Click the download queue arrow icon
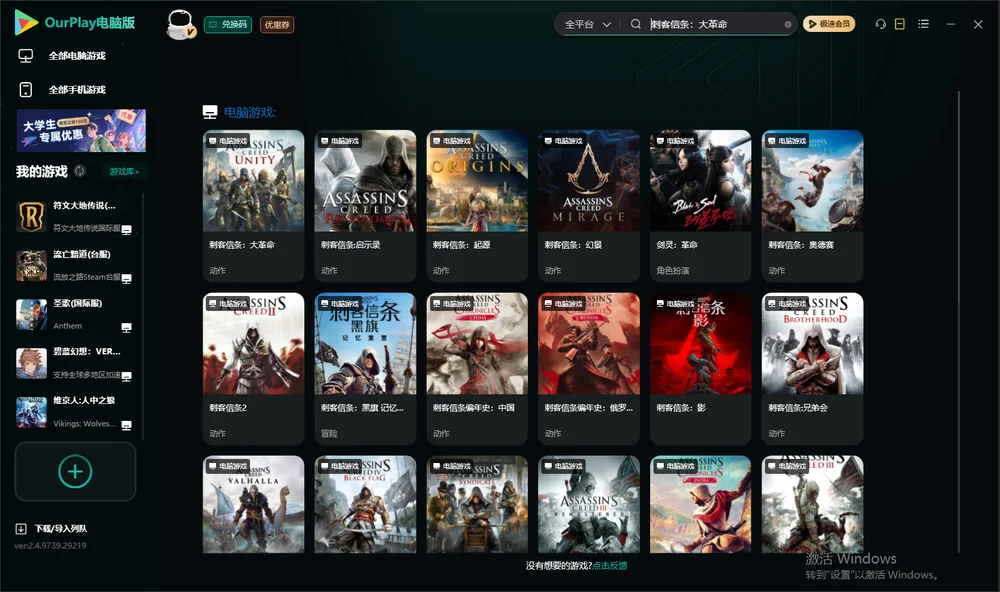This screenshot has height=592, width=1000. [x=20, y=529]
